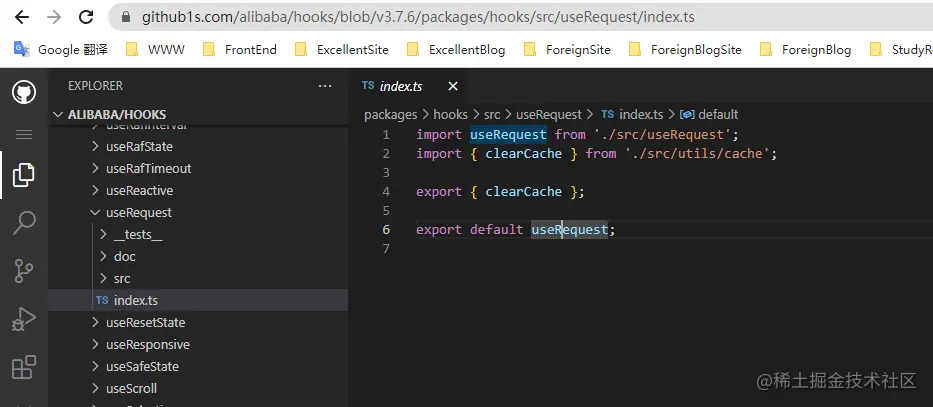Expand the doc folder

click(x=198, y=256)
